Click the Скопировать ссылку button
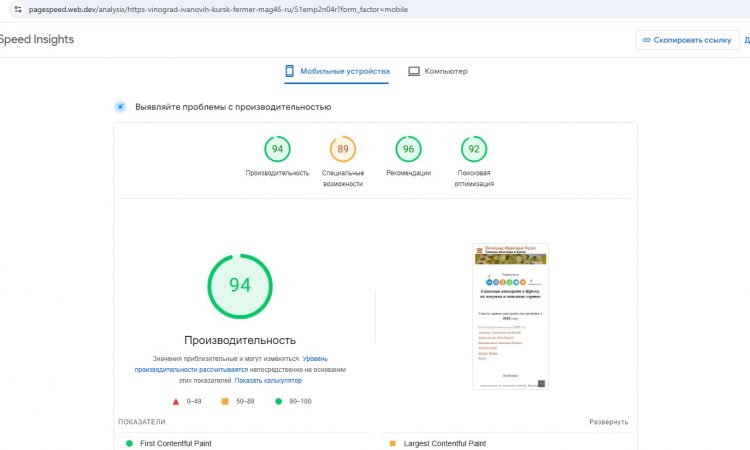Image resolution: width=750 pixels, height=450 pixels. point(687,40)
